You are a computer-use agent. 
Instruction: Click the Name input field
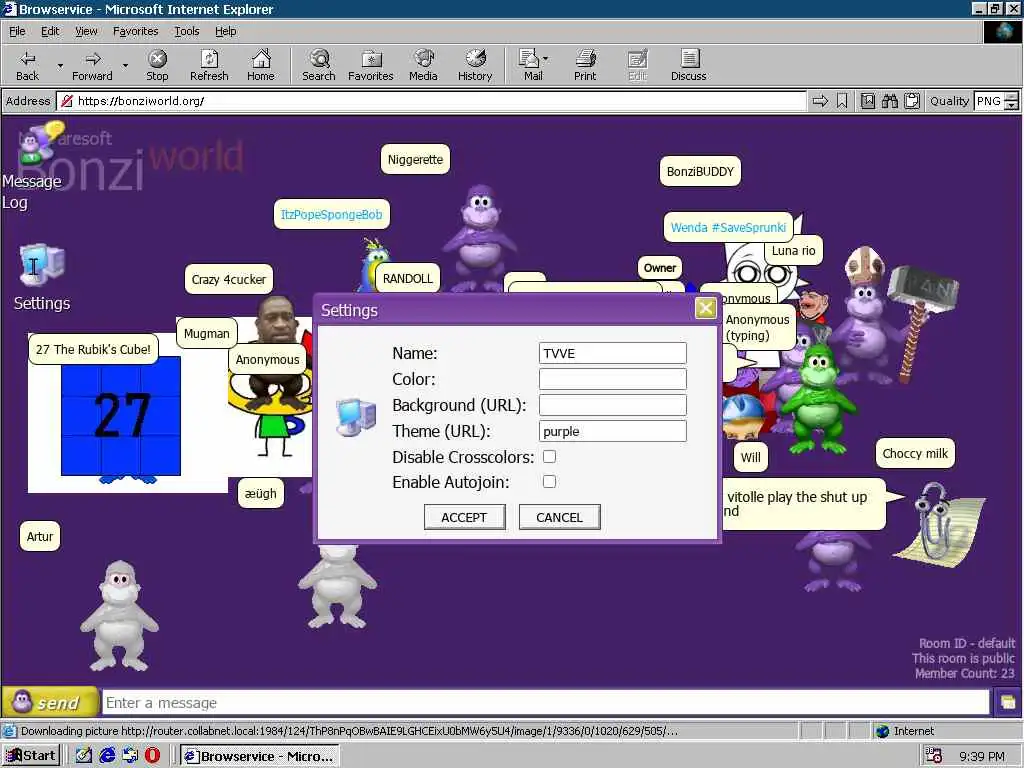(x=613, y=353)
